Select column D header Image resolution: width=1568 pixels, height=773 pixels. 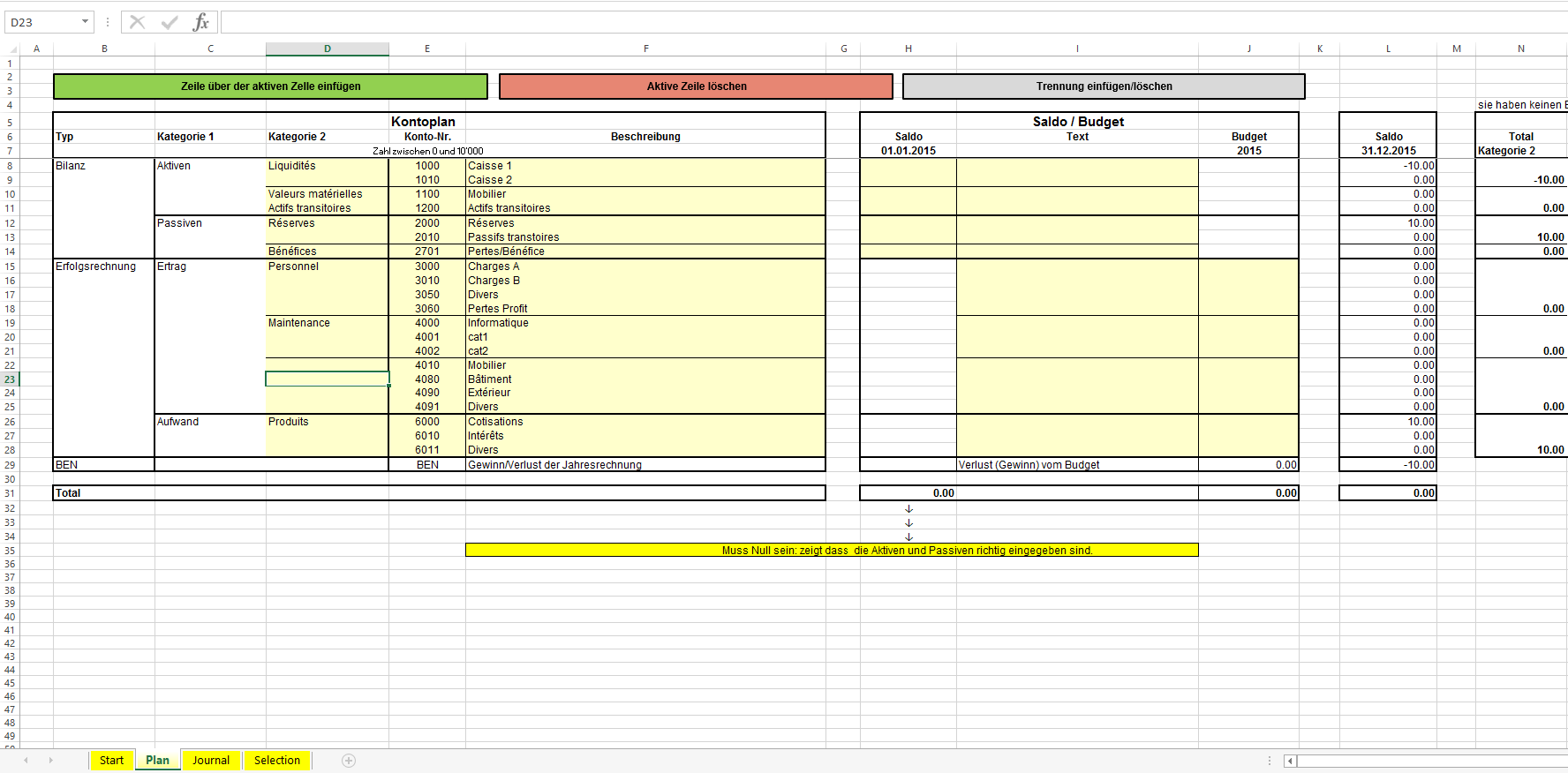pyautogui.click(x=328, y=49)
